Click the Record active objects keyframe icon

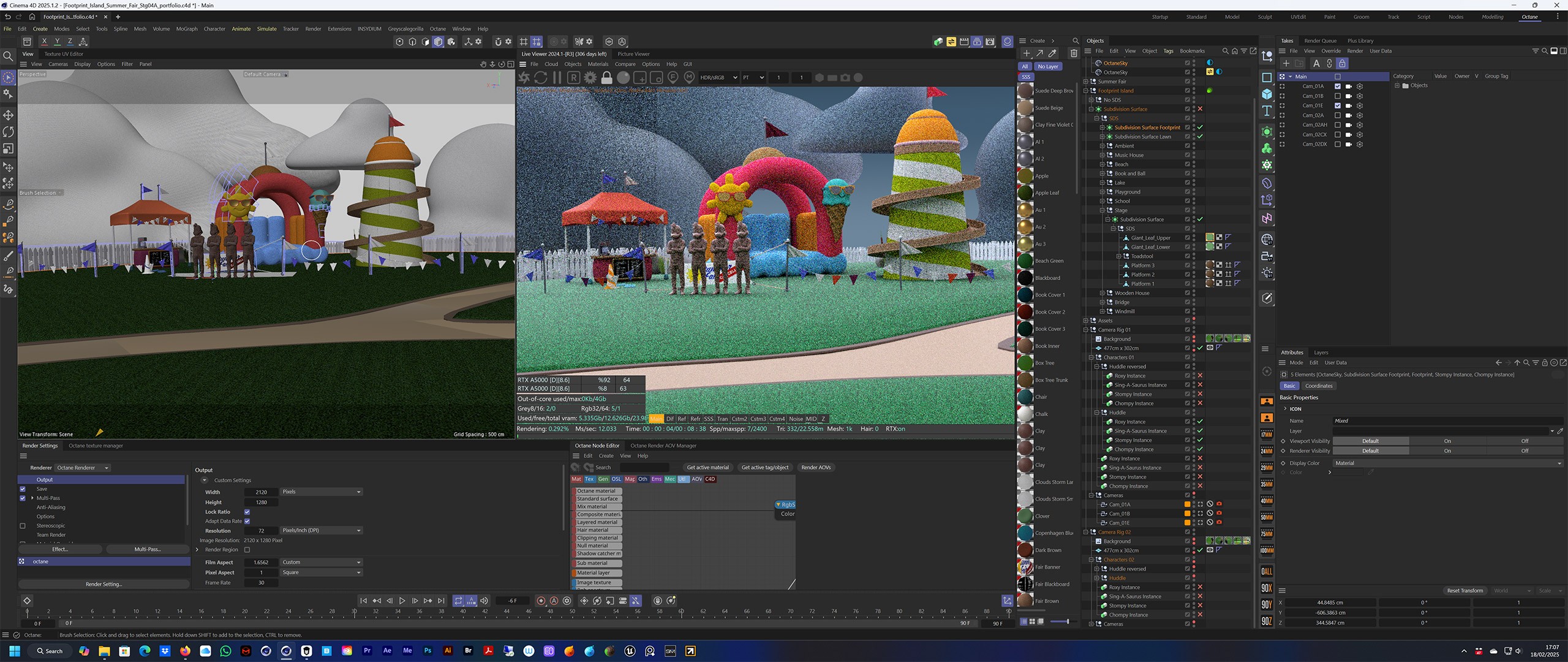pos(541,601)
